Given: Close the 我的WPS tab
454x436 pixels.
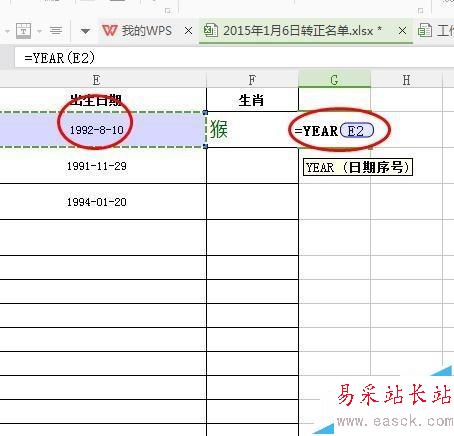Looking at the screenshot, I should click(188, 31).
